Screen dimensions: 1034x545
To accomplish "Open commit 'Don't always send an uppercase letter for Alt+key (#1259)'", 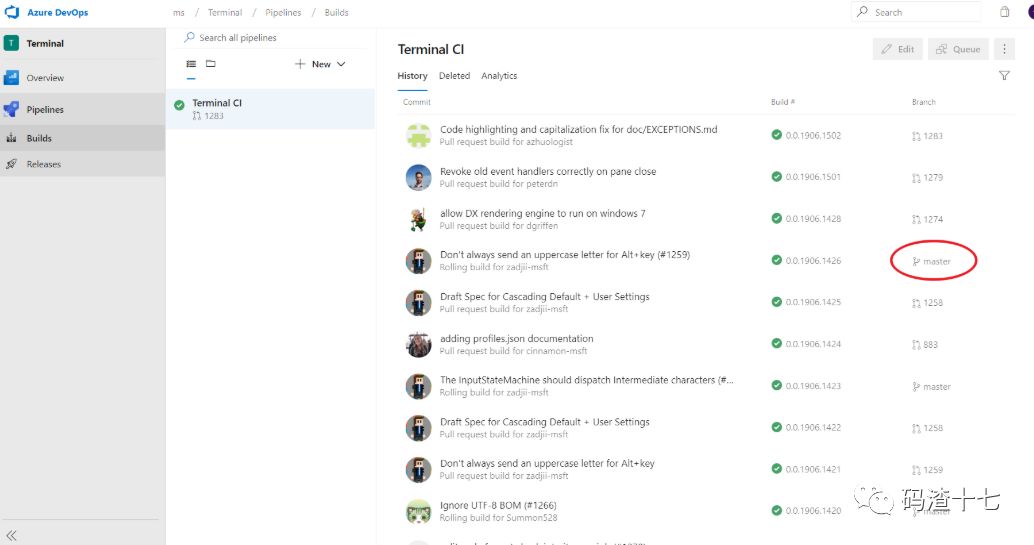I will tap(565, 254).
